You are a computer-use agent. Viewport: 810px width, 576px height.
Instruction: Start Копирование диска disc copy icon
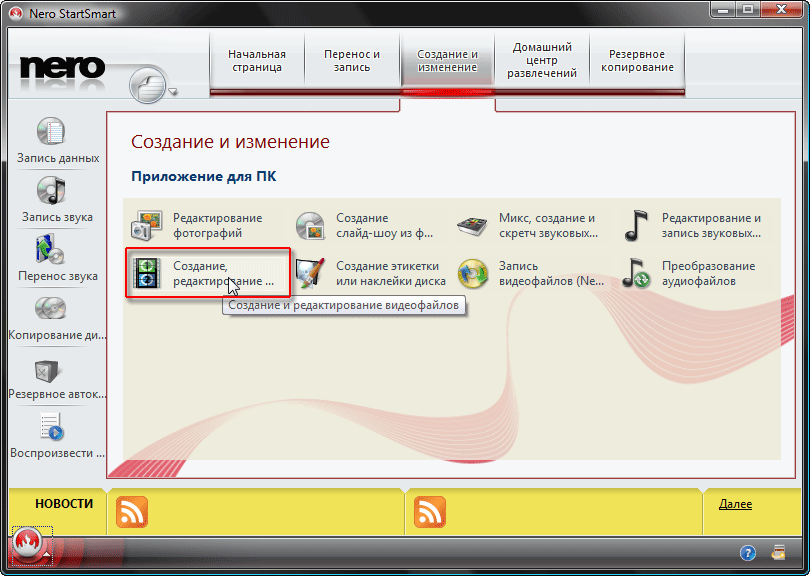pyautogui.click(x=51, y=308)
